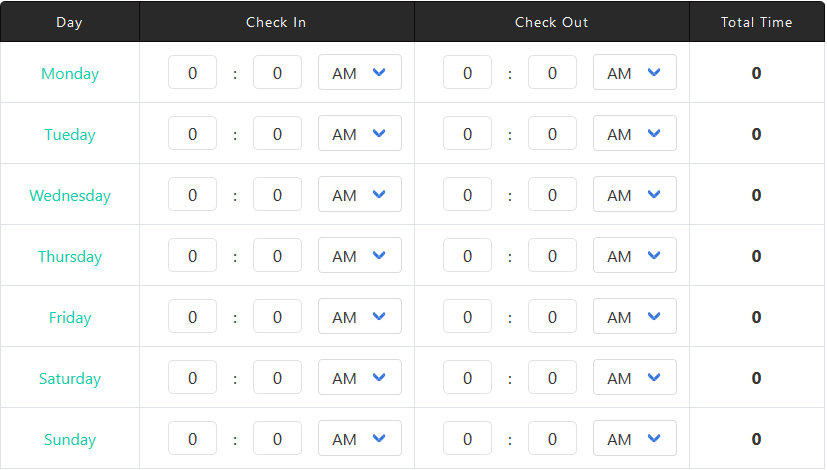This screenshot has width=827, height=470.
Task: Focus Saturday check-in minute field
Action: (x=277, y=377)
